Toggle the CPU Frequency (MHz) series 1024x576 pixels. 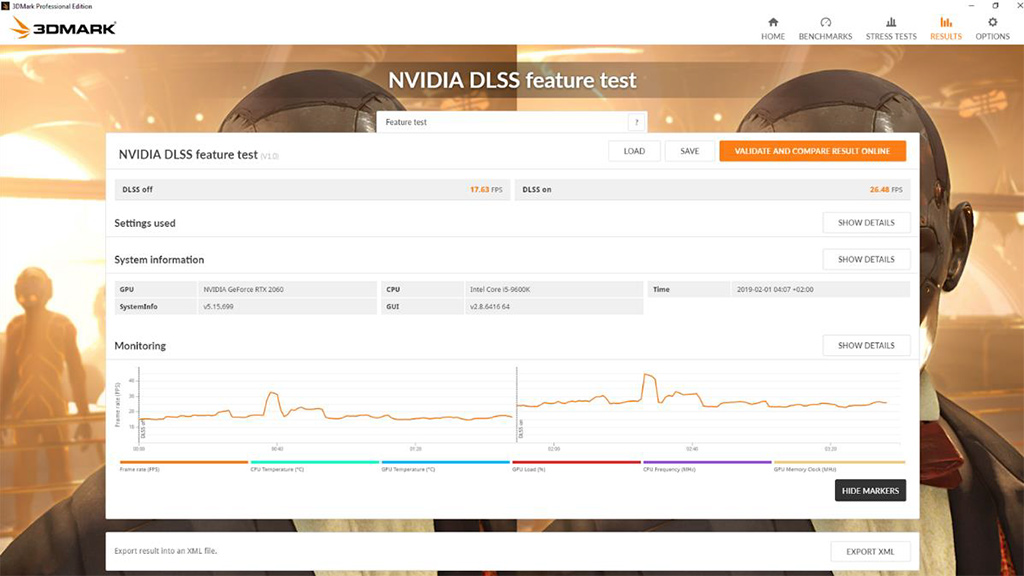[x=707, y=466]
